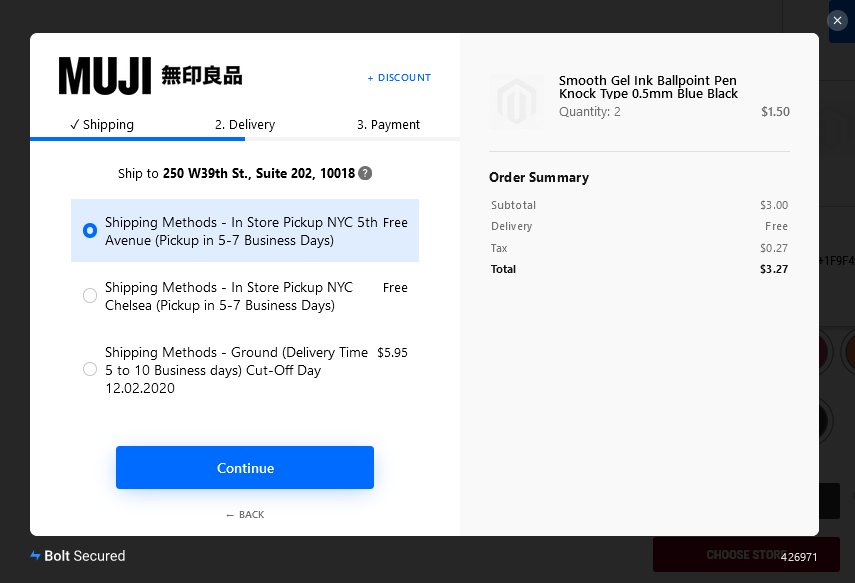This screenshot has width=855, height=583.
Task: Click the shipping address 250 W39th St.
Action: [x=259, y=173]
